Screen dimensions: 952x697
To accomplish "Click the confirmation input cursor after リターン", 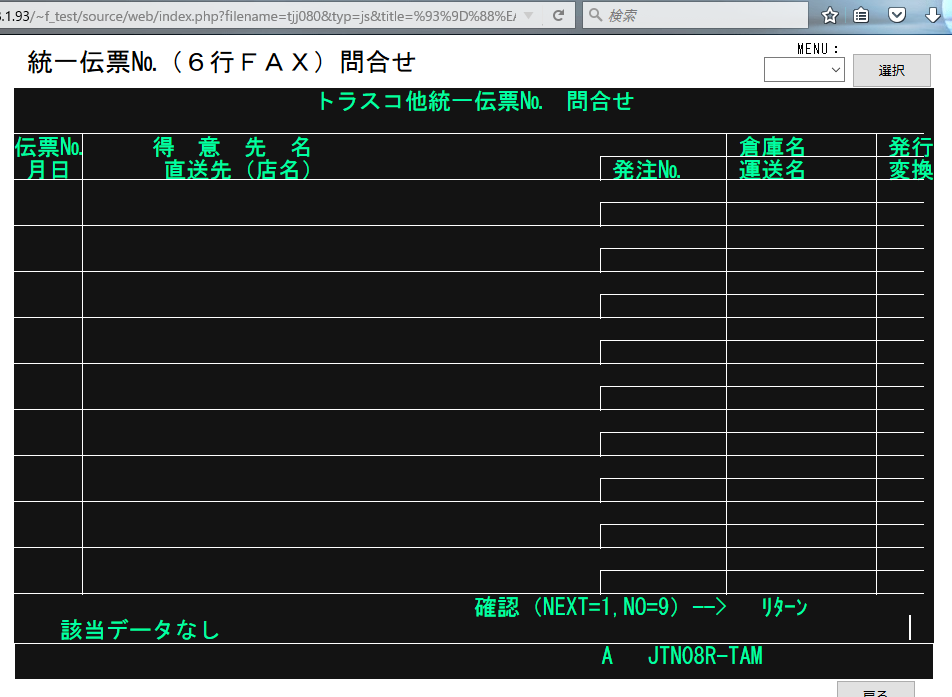I will (x=909, y=627).
